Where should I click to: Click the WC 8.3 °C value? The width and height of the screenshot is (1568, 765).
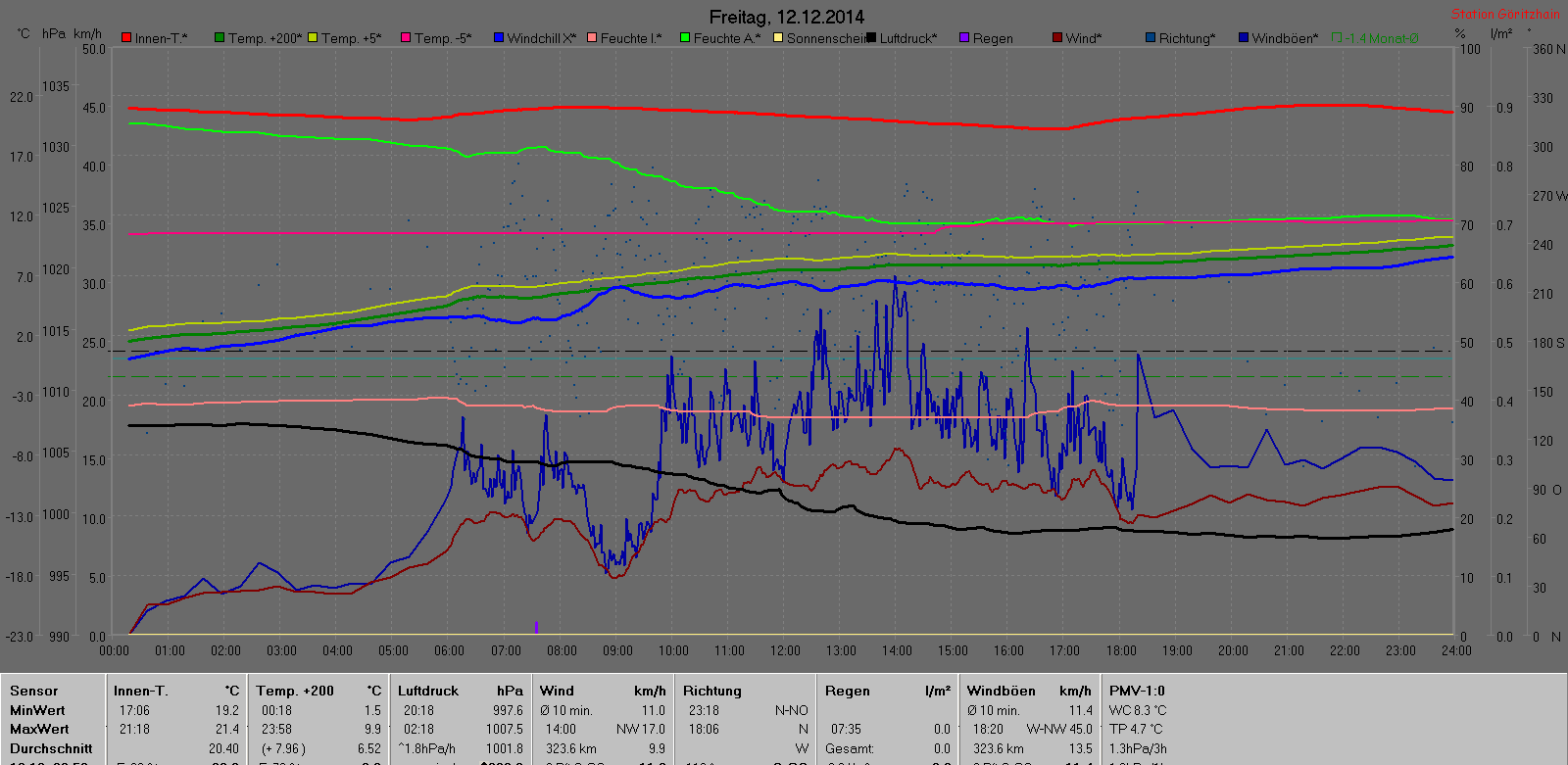(1138, 710)
